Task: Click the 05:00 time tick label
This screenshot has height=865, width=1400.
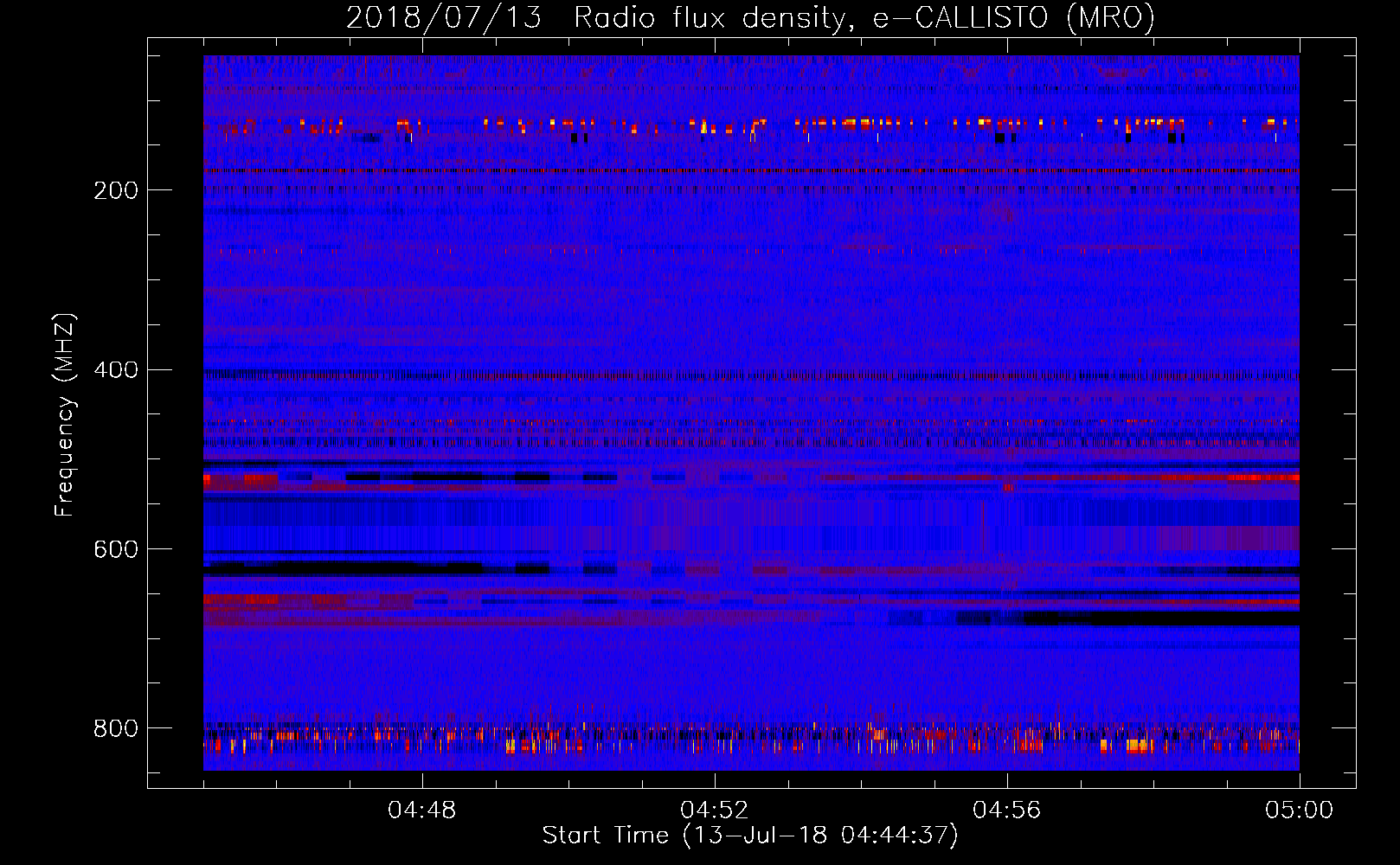Action: (x=1299, y=811)
